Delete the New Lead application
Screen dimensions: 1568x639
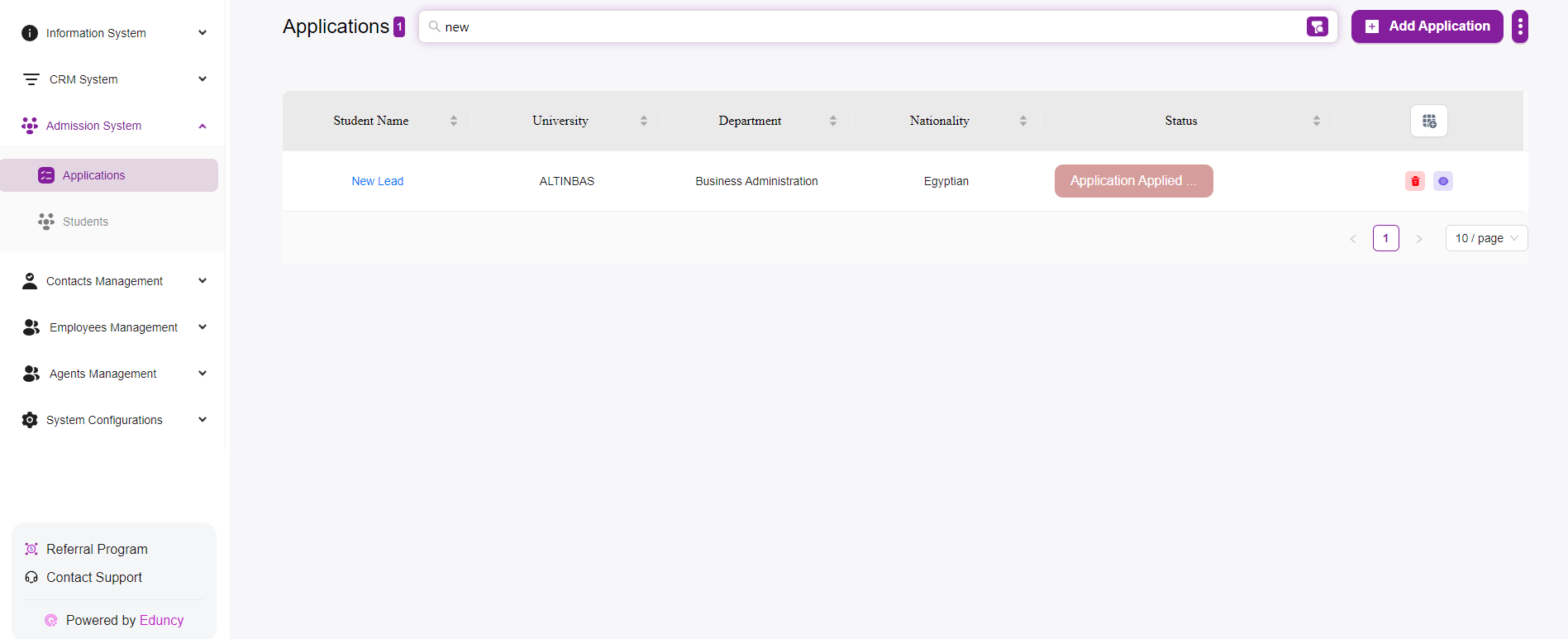pos(1414,181)
